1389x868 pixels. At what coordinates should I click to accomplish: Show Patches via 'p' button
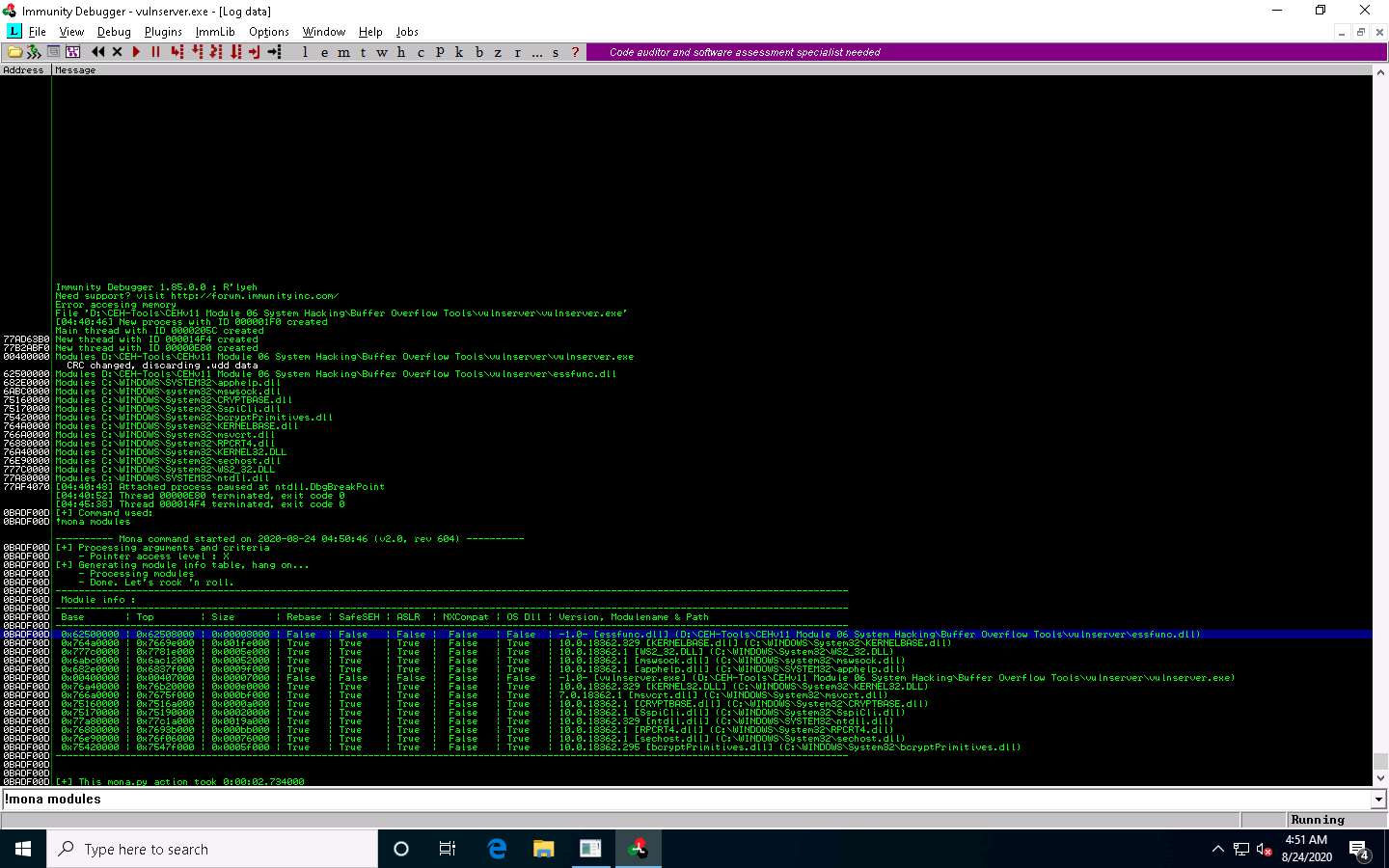click(440, 52)
